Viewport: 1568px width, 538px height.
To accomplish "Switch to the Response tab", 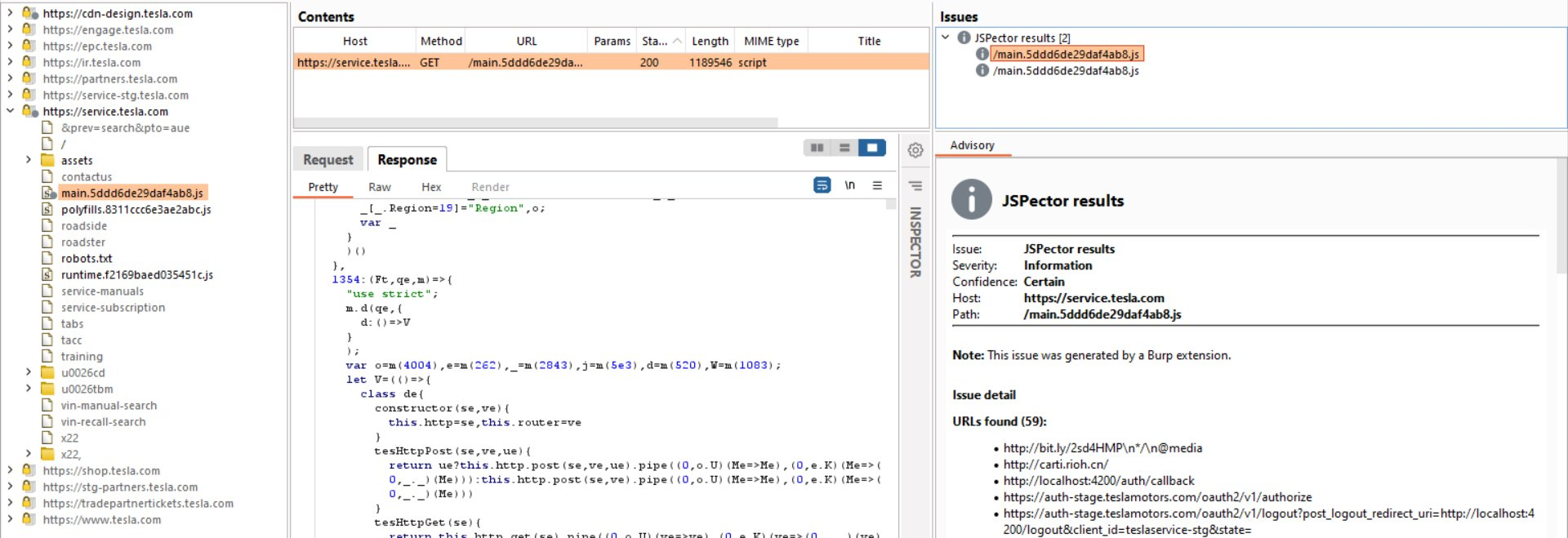I will pyautogui.click(x=407, y=160).
